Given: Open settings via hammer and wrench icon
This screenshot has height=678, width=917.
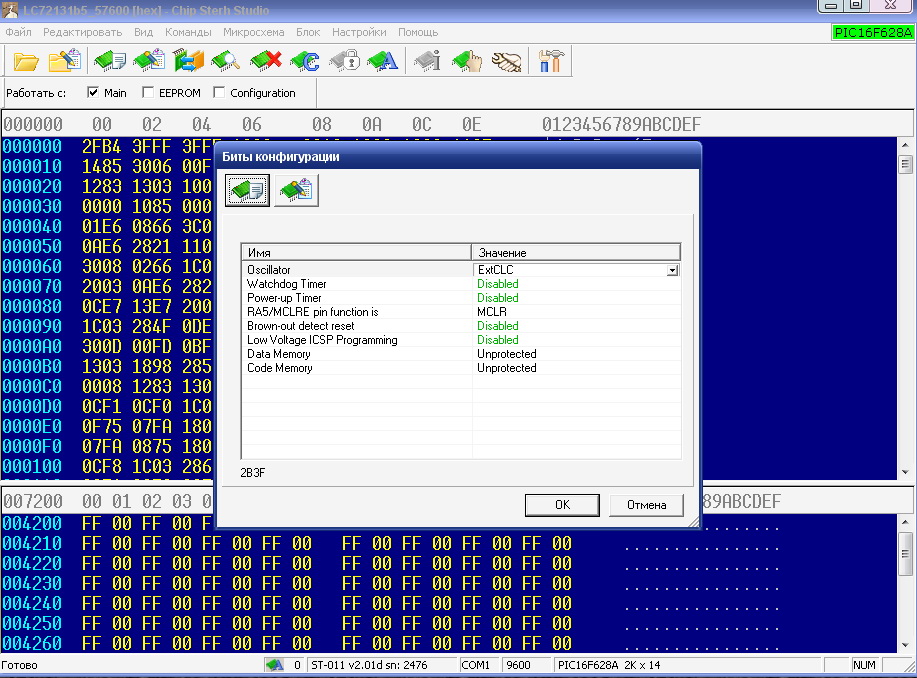Looking at the screenshot, I should (550, 61).
